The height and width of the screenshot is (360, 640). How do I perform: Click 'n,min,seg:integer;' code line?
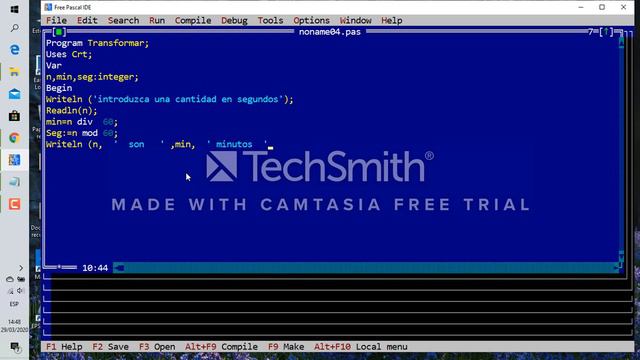92,77
